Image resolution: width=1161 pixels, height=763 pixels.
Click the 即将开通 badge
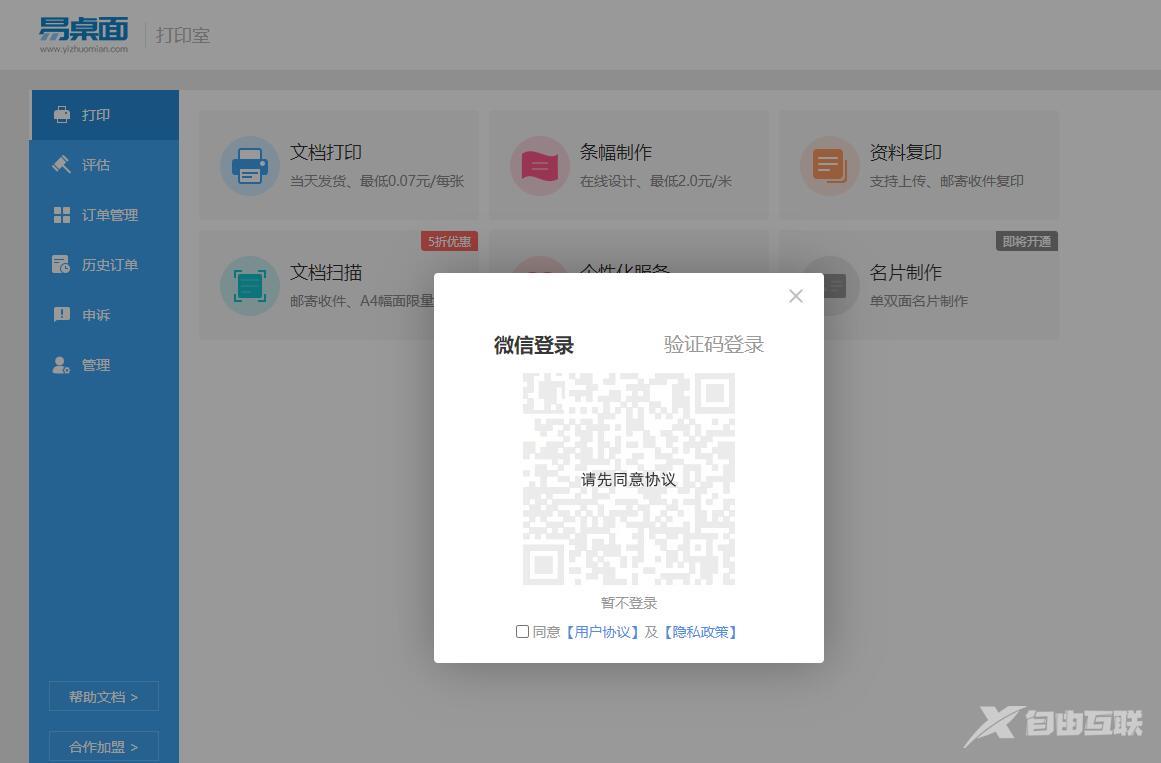pyautogui.click(x=1026, y=241)
